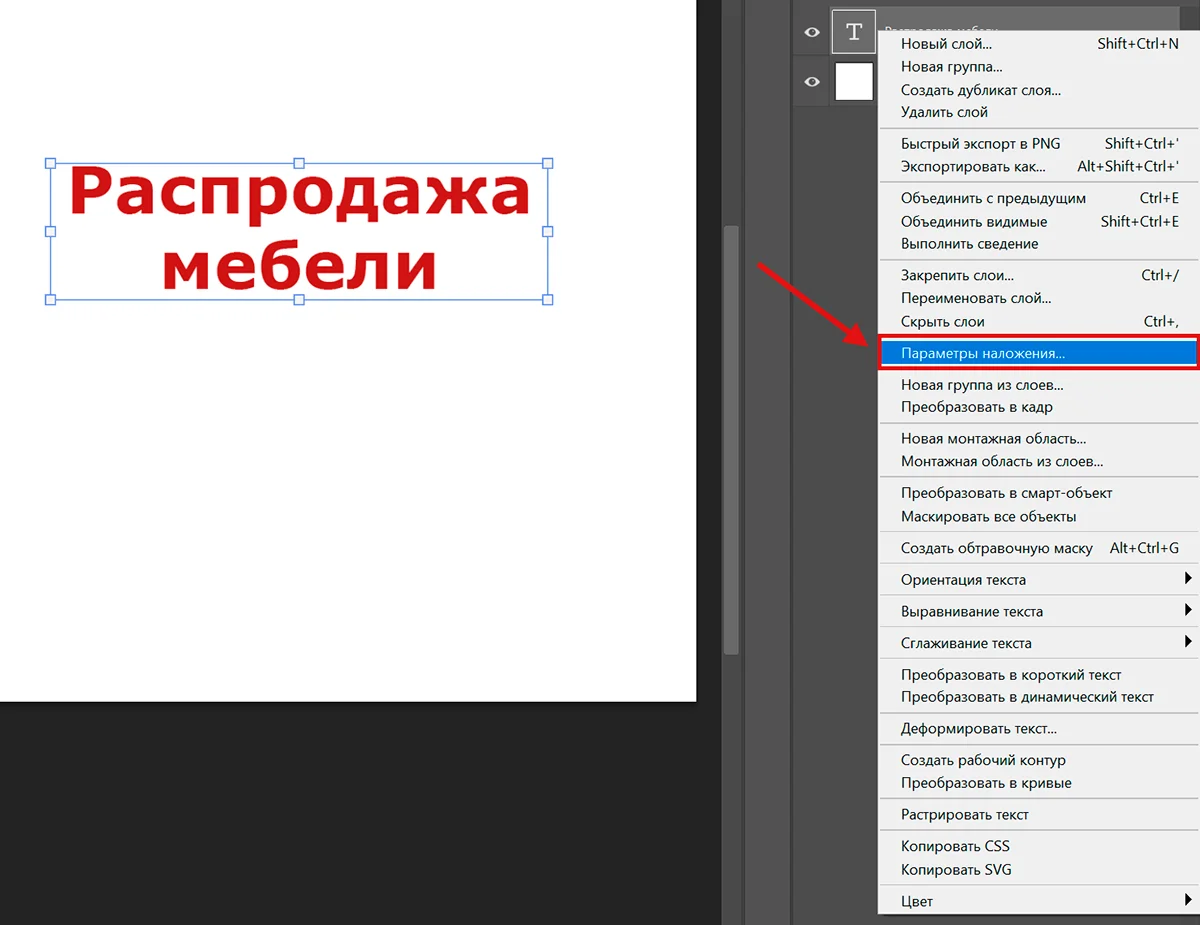Click the red text 'Распродажа' on canvas
1200x925 pixels.
click(x=299, y=194)
